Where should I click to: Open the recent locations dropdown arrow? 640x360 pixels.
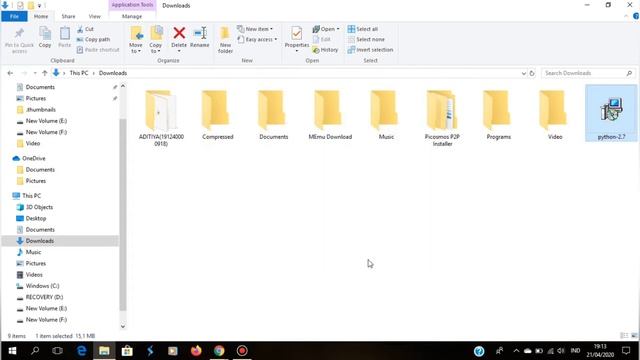[35, 73]
